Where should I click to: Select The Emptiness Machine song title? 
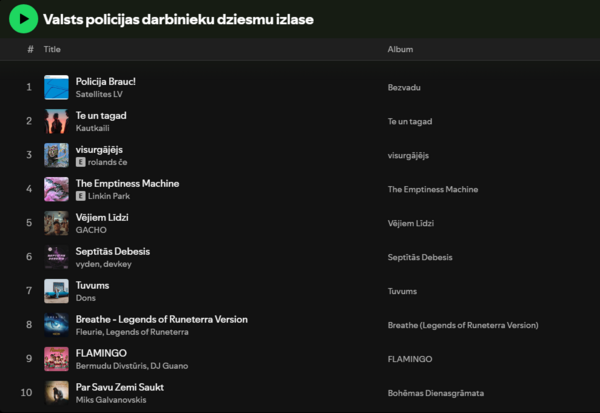pos(127,183)
